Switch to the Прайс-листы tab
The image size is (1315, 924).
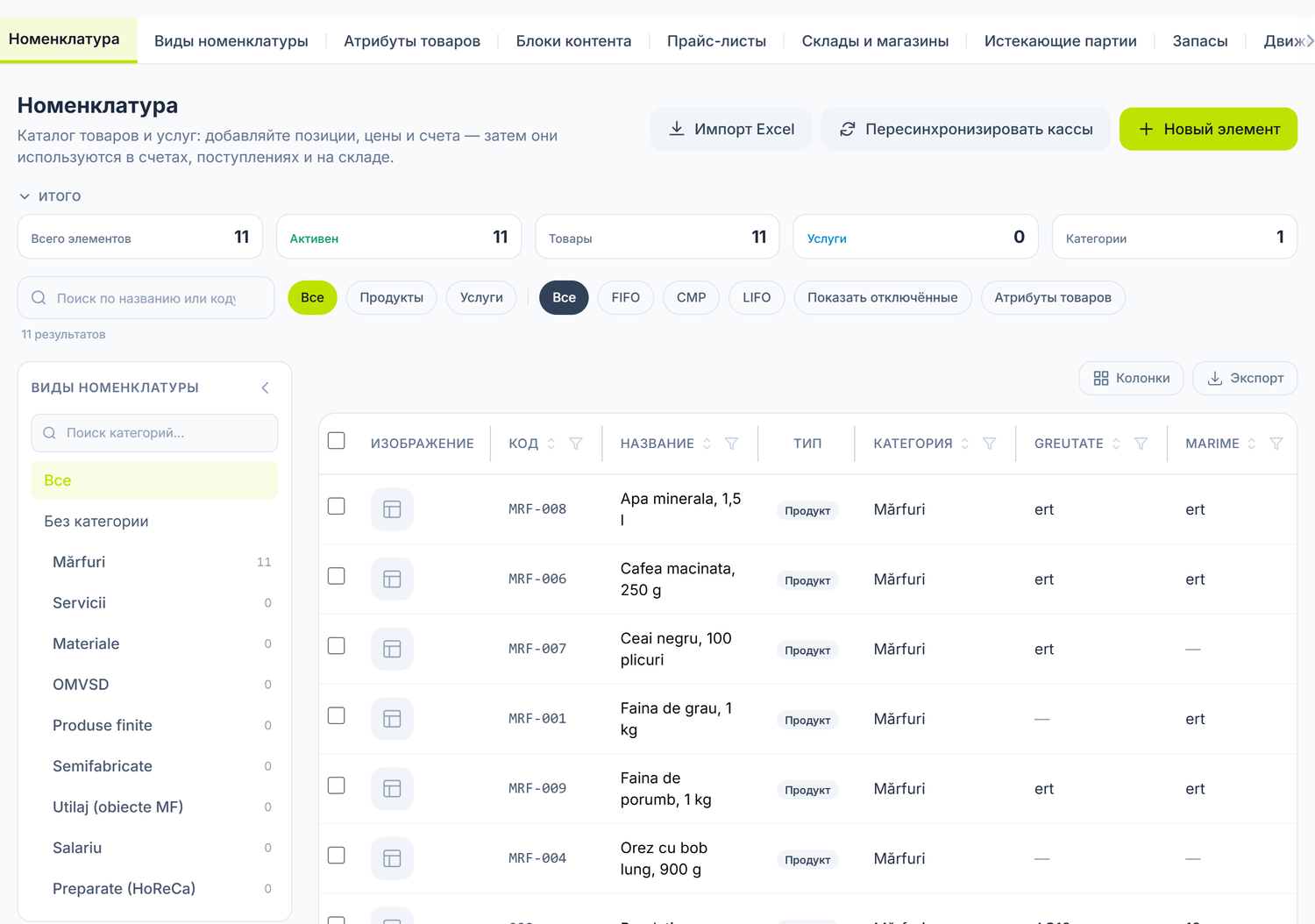pyautogui.click(x=716, y=41)
